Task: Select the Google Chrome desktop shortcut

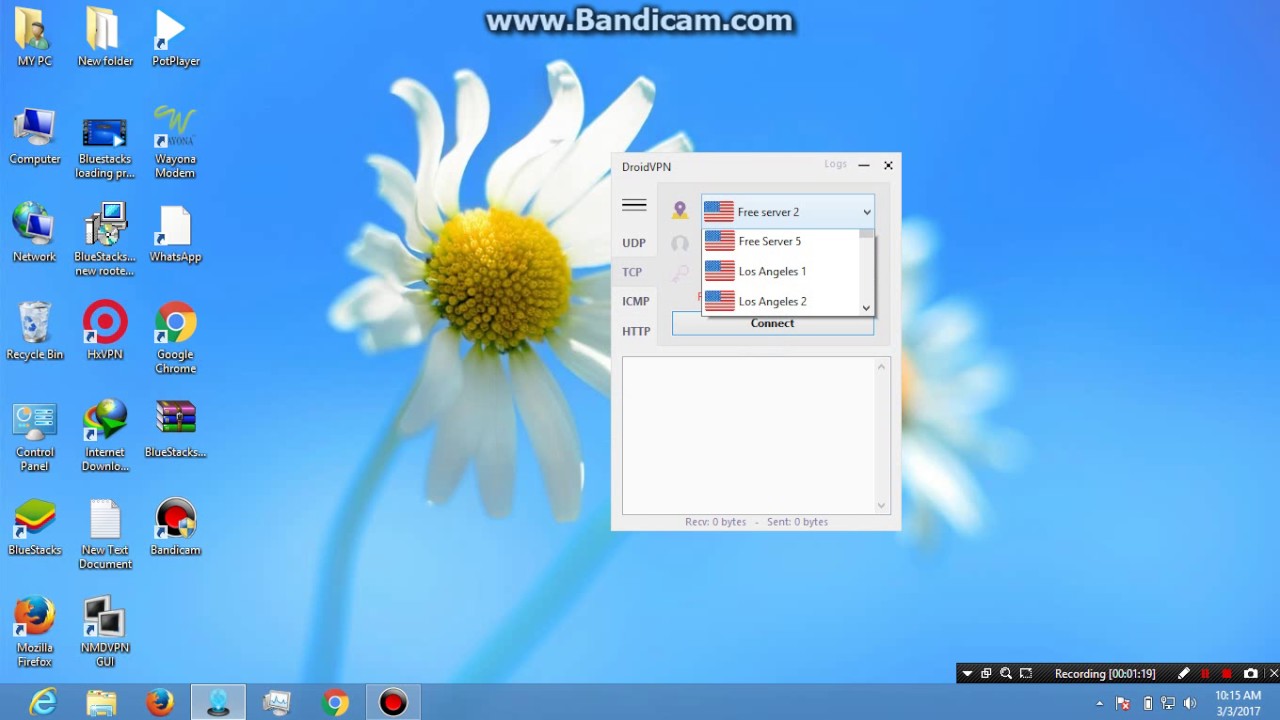Action: click(175, 339)
